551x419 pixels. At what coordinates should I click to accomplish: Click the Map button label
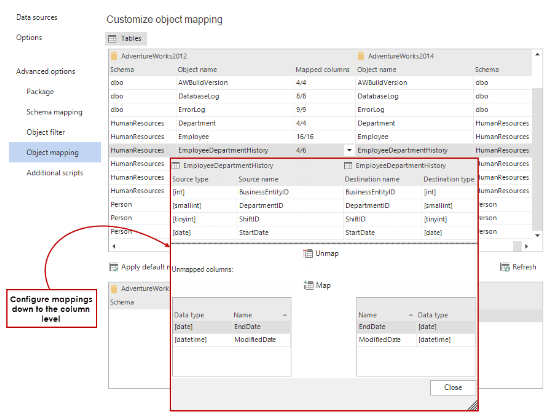pyautogui.click(x=323, y=285)
